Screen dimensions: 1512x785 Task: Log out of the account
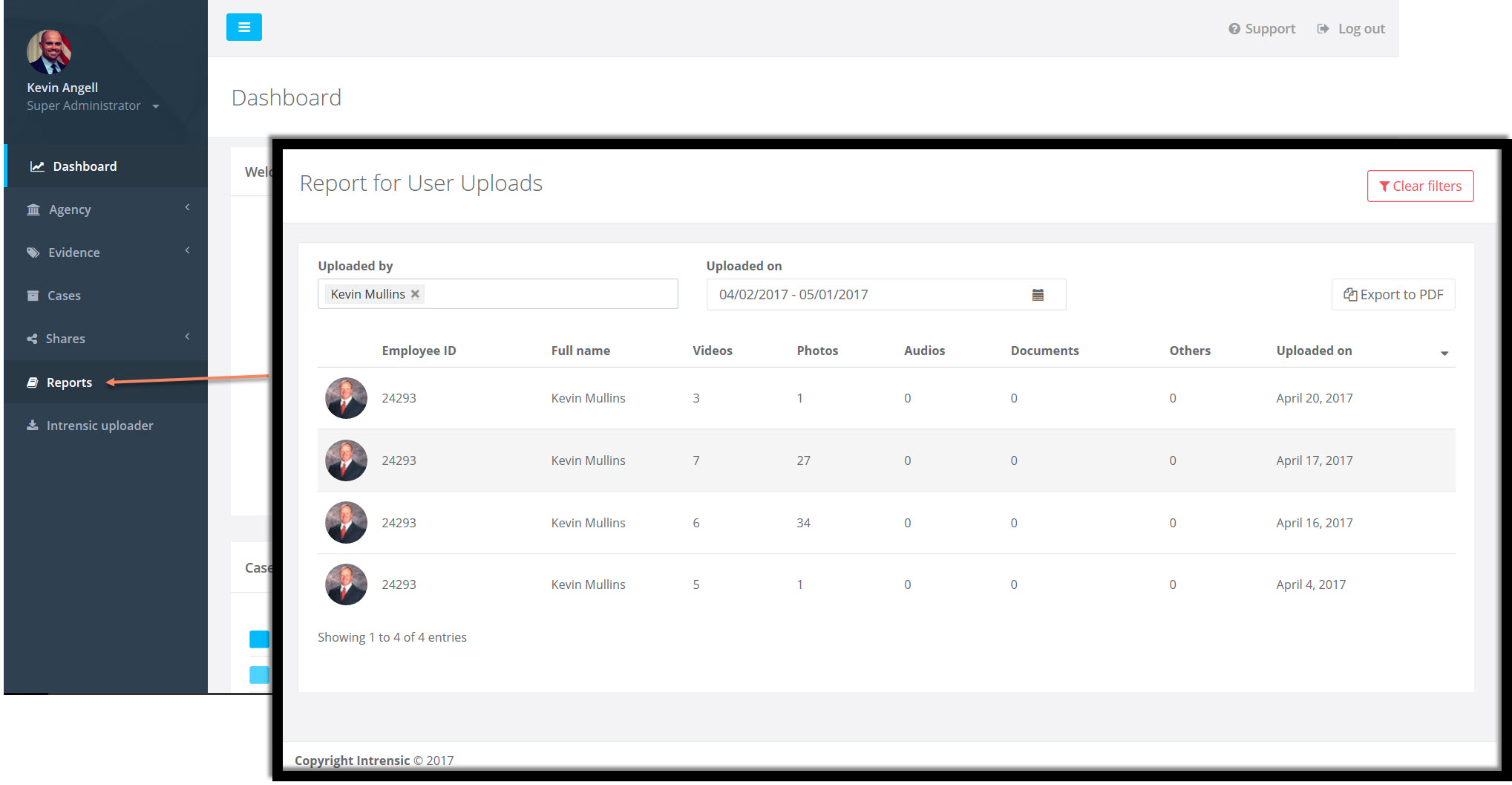(x=1351, y=29)
